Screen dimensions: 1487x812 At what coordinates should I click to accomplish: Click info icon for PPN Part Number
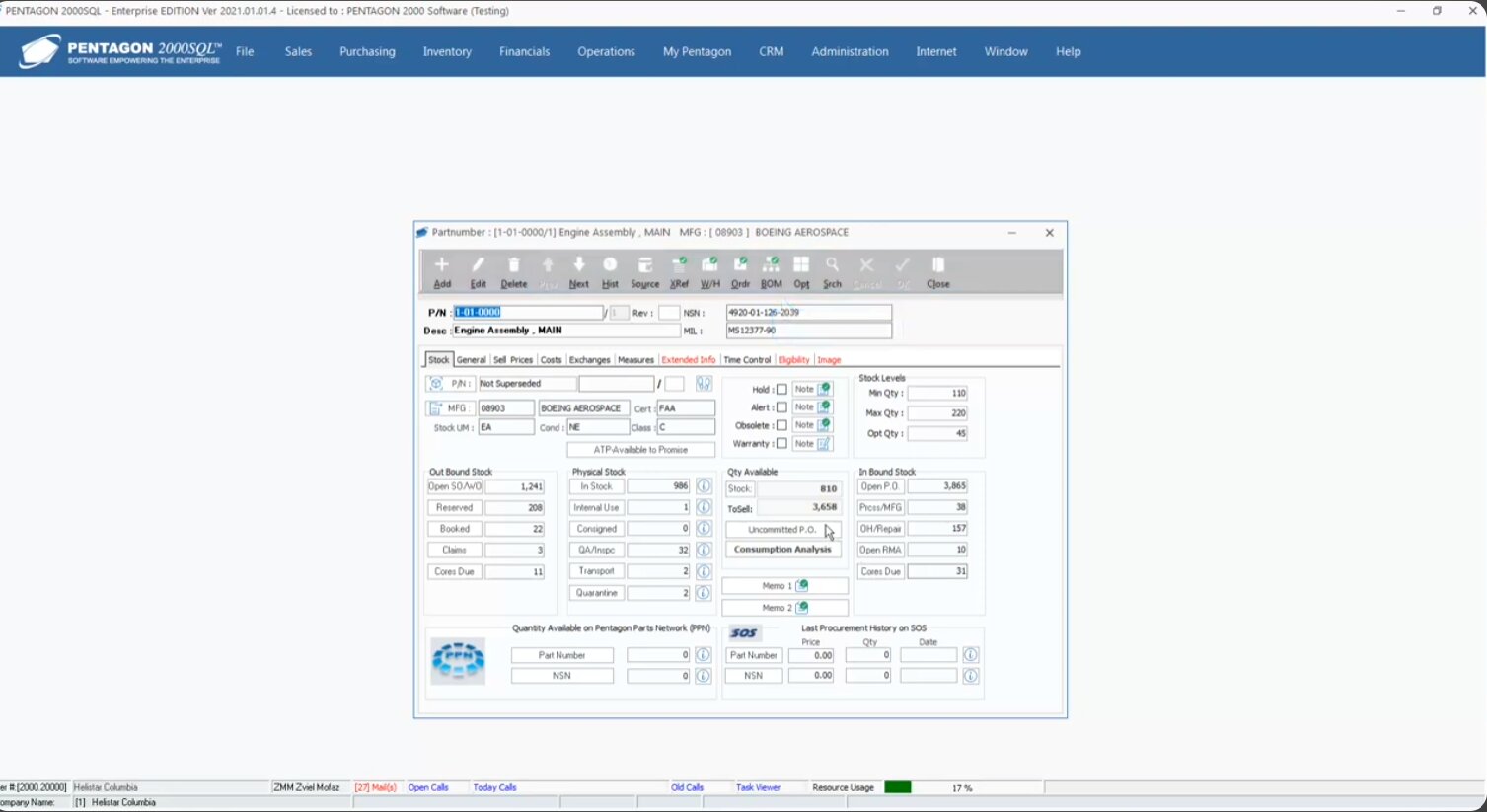click(x=704, y=655)
